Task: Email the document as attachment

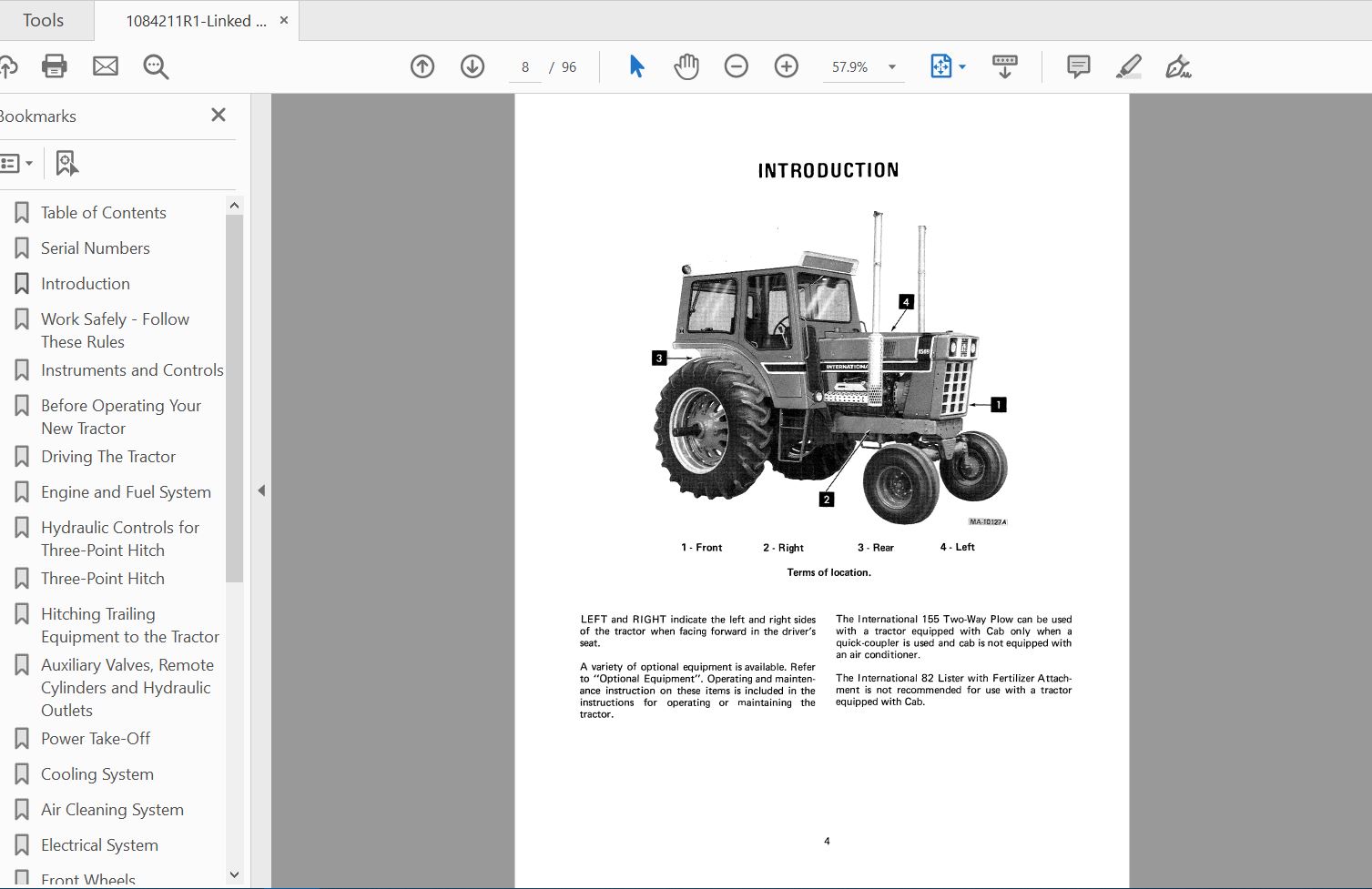Action: (105, 66)
